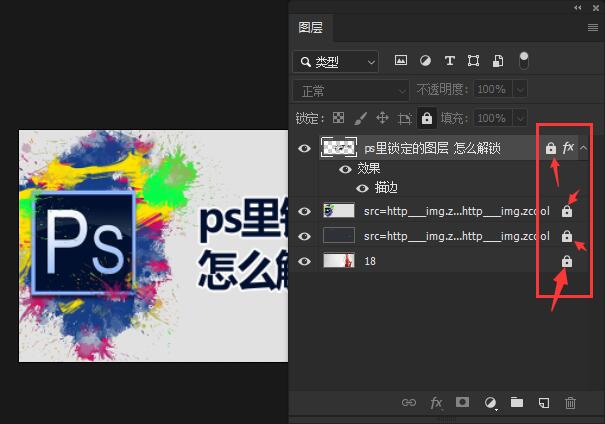Delete layer with trash icon
605x424 pixels.
[570, 403]
